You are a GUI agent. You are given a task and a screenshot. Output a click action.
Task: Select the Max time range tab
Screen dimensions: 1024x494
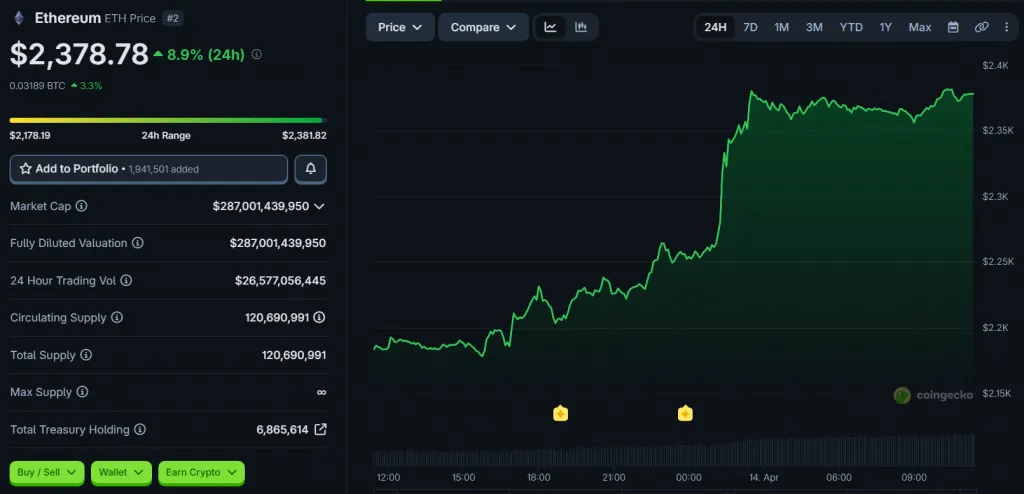pyautogui.click(x=920, y=27)
